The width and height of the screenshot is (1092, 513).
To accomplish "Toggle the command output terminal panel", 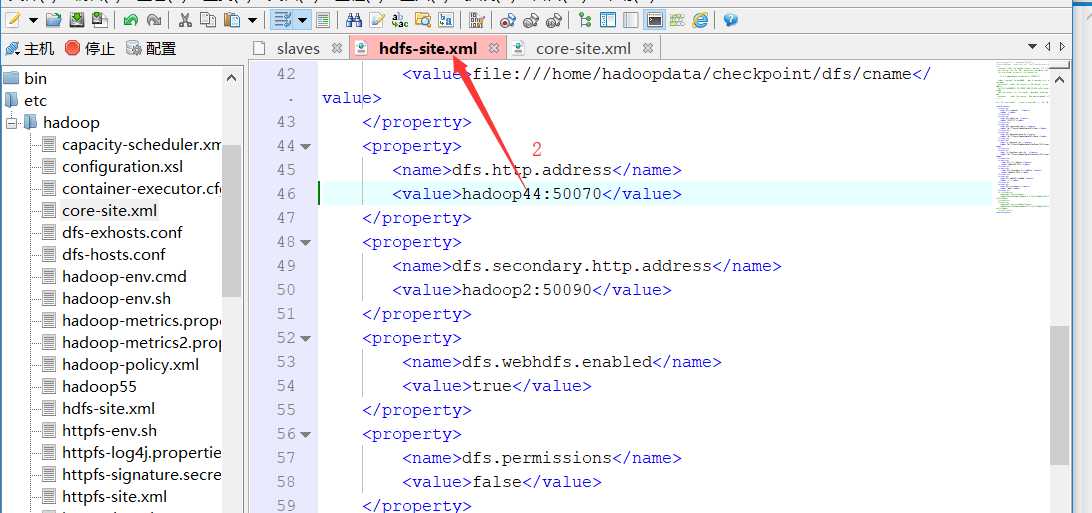I will point(654,19).
